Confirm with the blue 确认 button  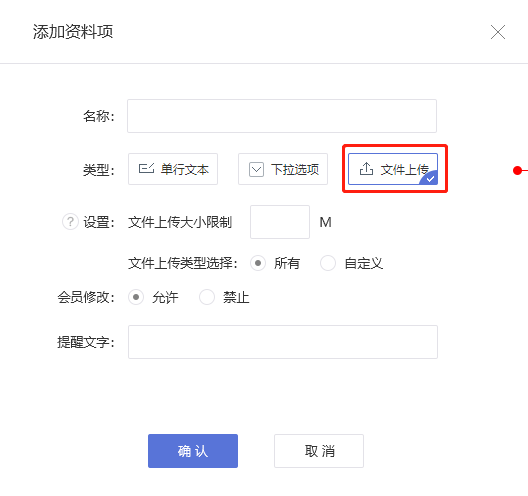pos(193,451)
